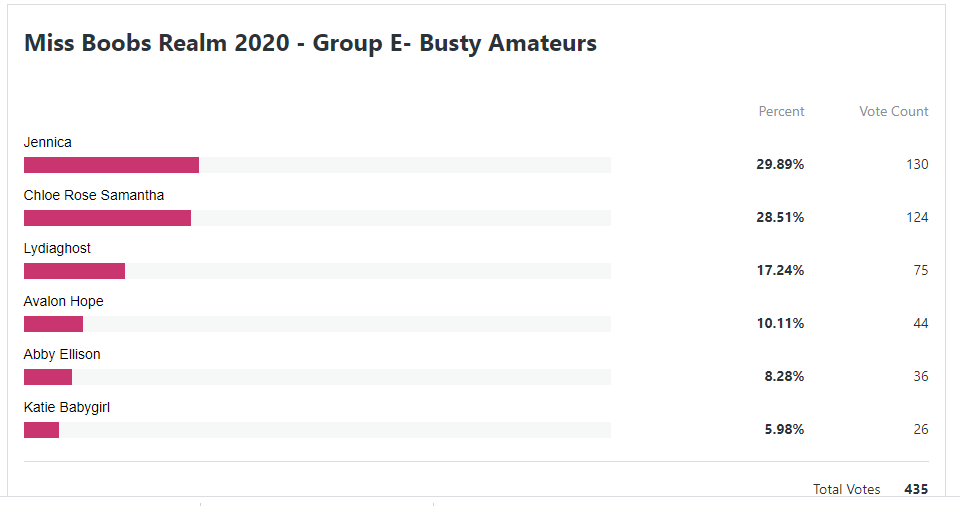Click the Chloe Rose Samantha result bar
Image resolution: width=960 pixels, height=506 pixels.
(317, 218)
